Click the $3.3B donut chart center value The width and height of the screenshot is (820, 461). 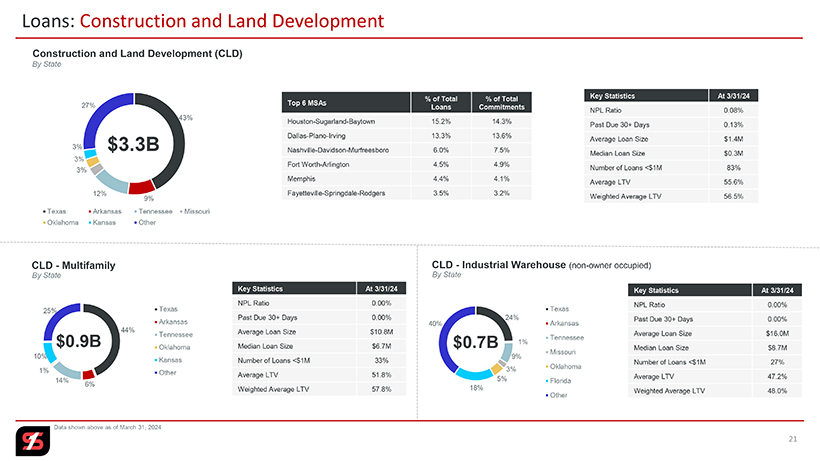(x=133, y=144)
